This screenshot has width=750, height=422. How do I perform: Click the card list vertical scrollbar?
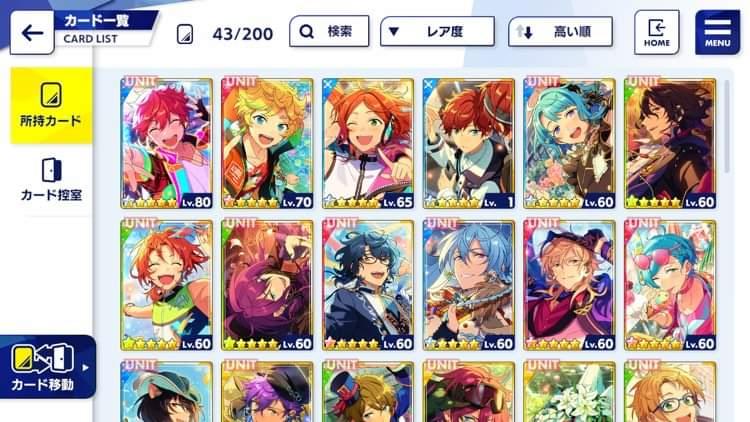pos(727,126)
